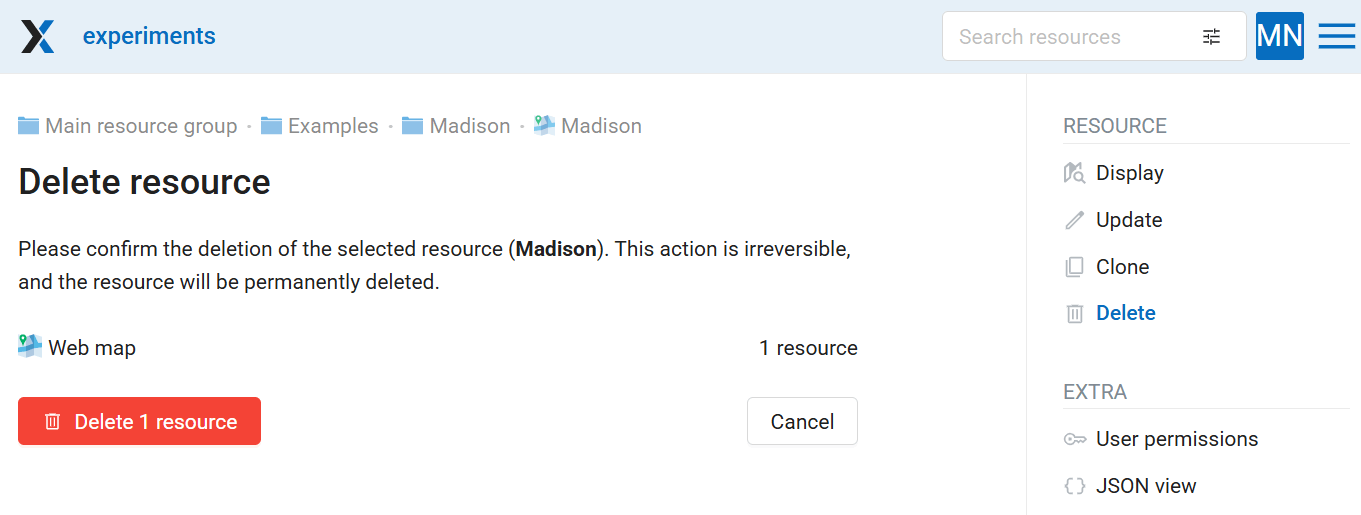Click the Display map icon in sidebar

(1074, 173)
